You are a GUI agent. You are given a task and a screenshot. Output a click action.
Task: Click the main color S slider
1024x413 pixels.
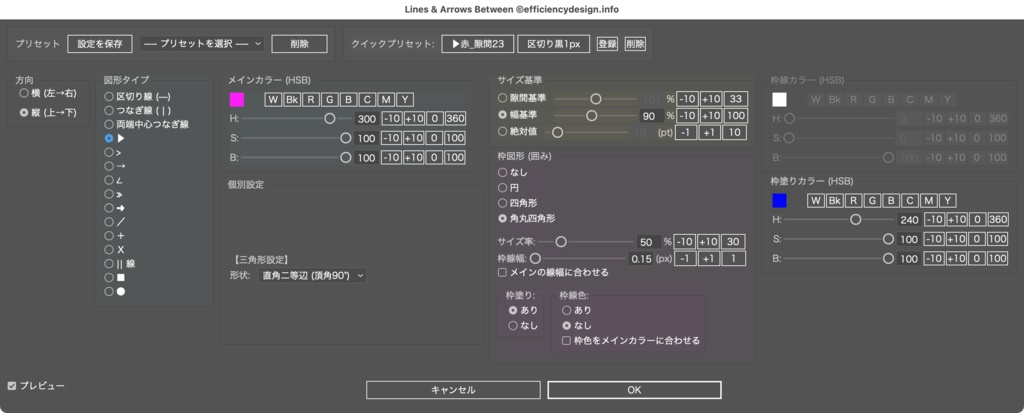pos(295,138)
